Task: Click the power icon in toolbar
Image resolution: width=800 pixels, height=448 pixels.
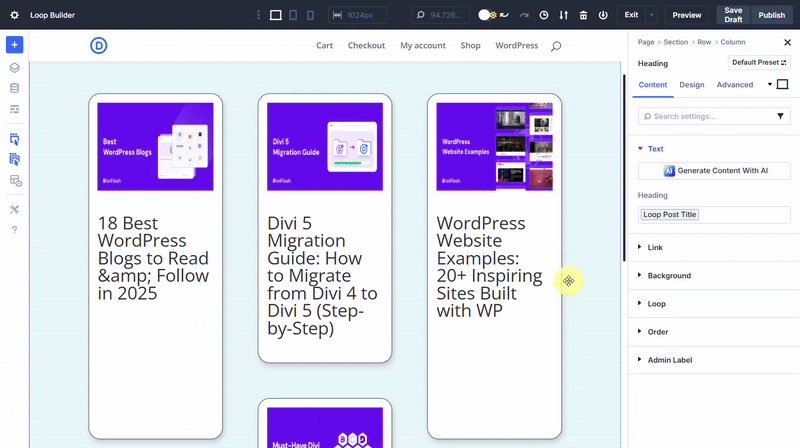Action: tap(603, 15)
